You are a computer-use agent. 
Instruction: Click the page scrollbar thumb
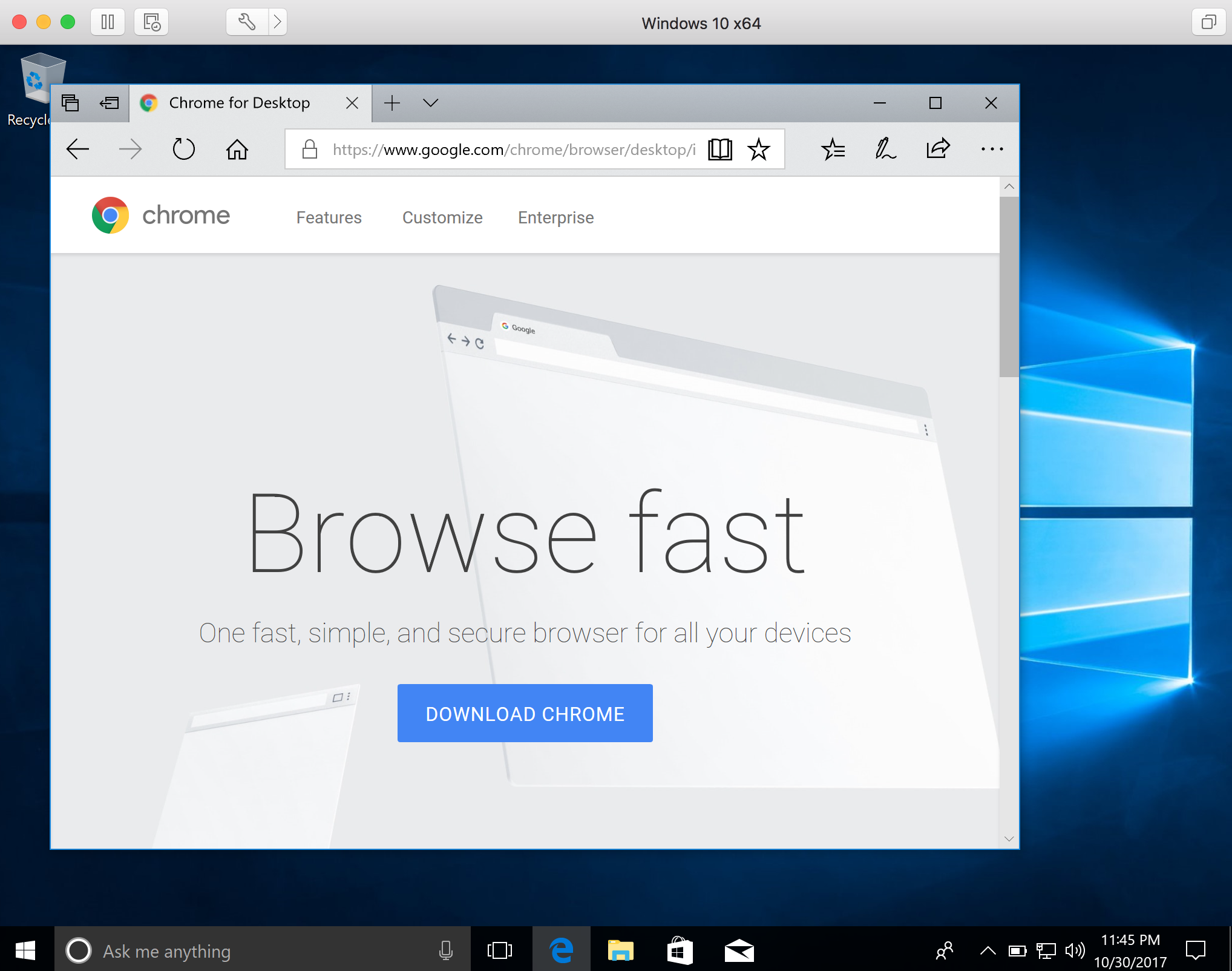click(1009, 286)
